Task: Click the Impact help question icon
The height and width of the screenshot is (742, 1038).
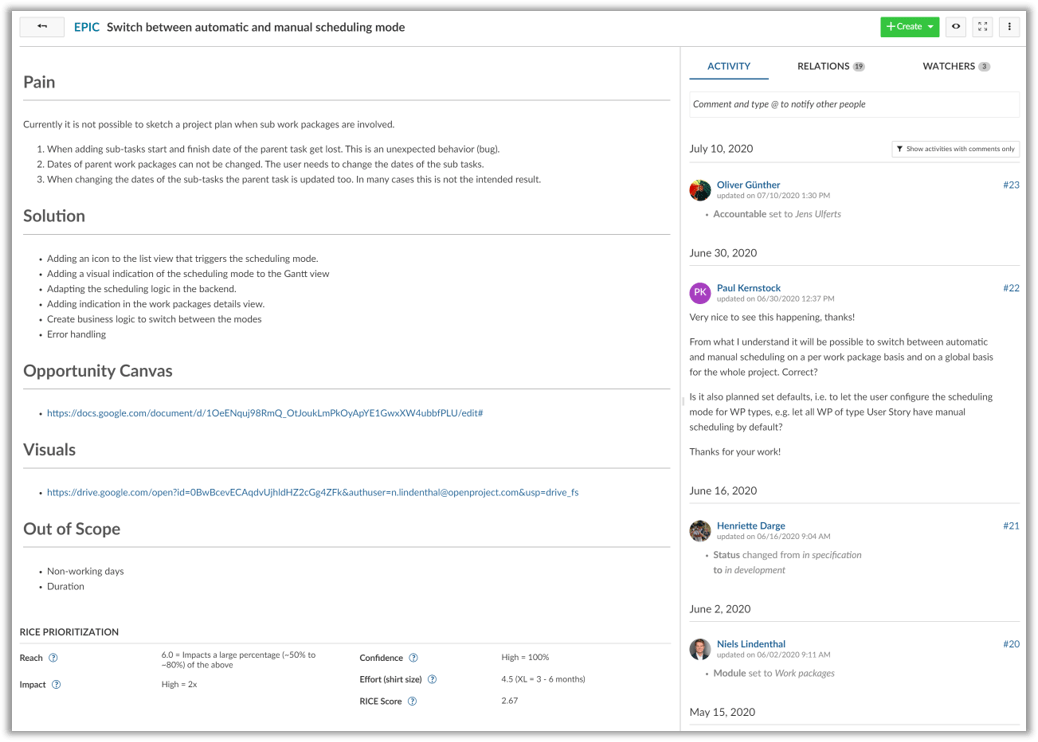Action: pyautogui.click(x=56, y=685)
